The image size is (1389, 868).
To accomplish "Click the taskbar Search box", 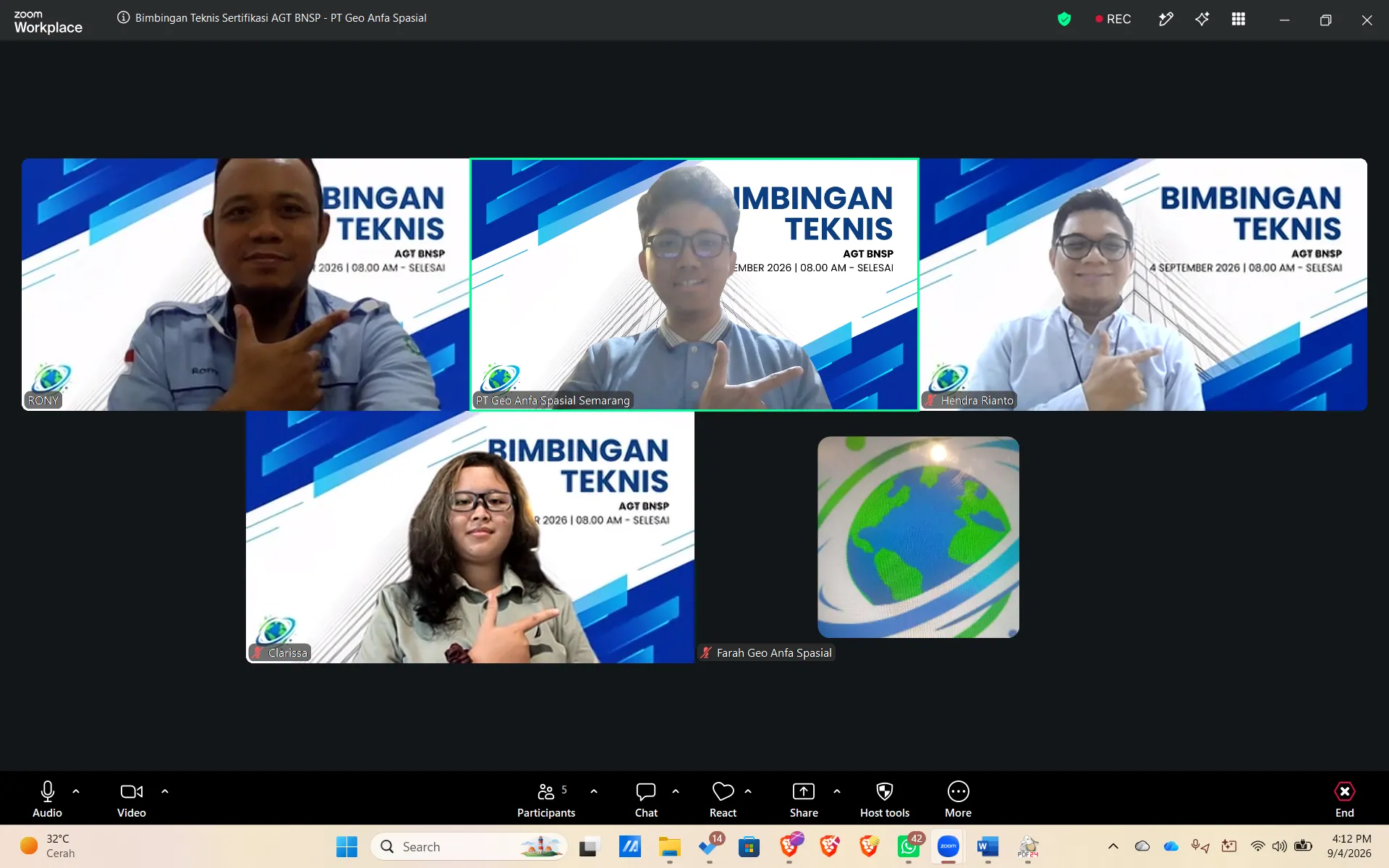I will [x=469, y=846].
